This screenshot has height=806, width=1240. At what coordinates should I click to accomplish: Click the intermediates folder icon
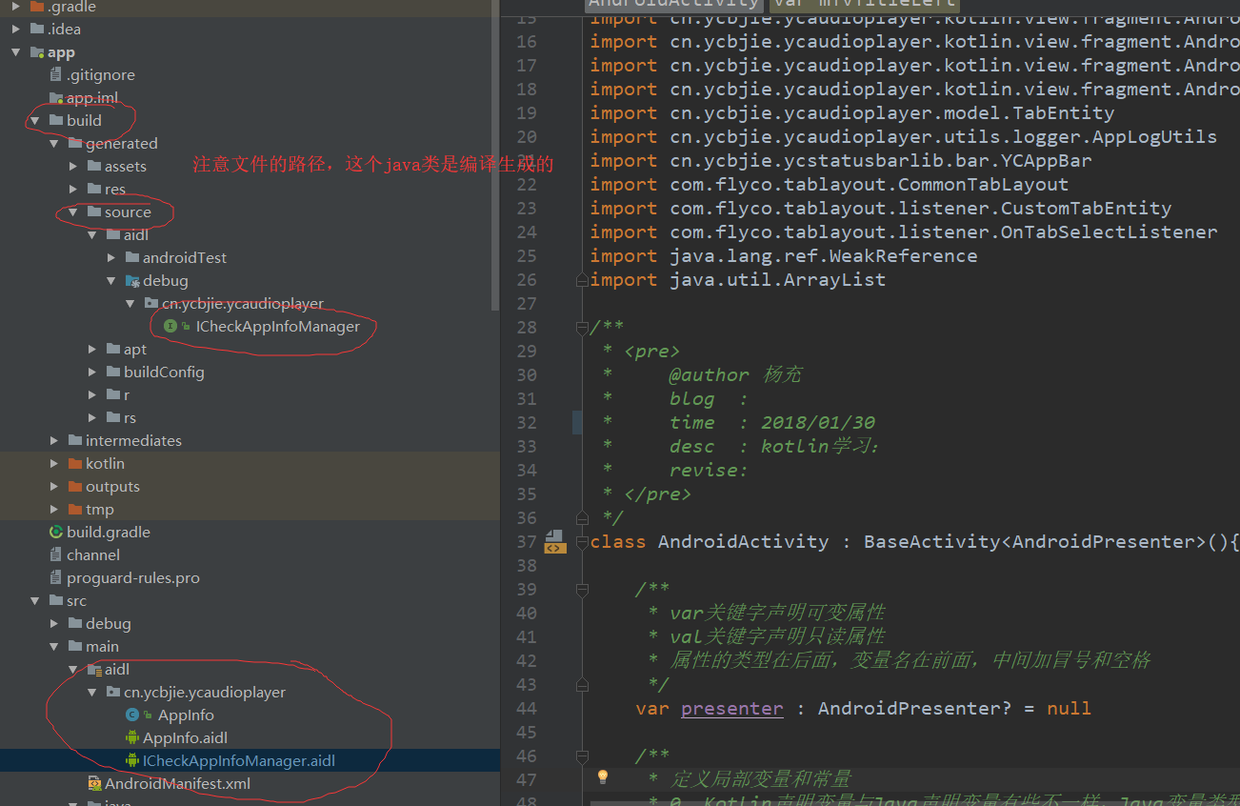pyautogui.click(x=75, y=440)
